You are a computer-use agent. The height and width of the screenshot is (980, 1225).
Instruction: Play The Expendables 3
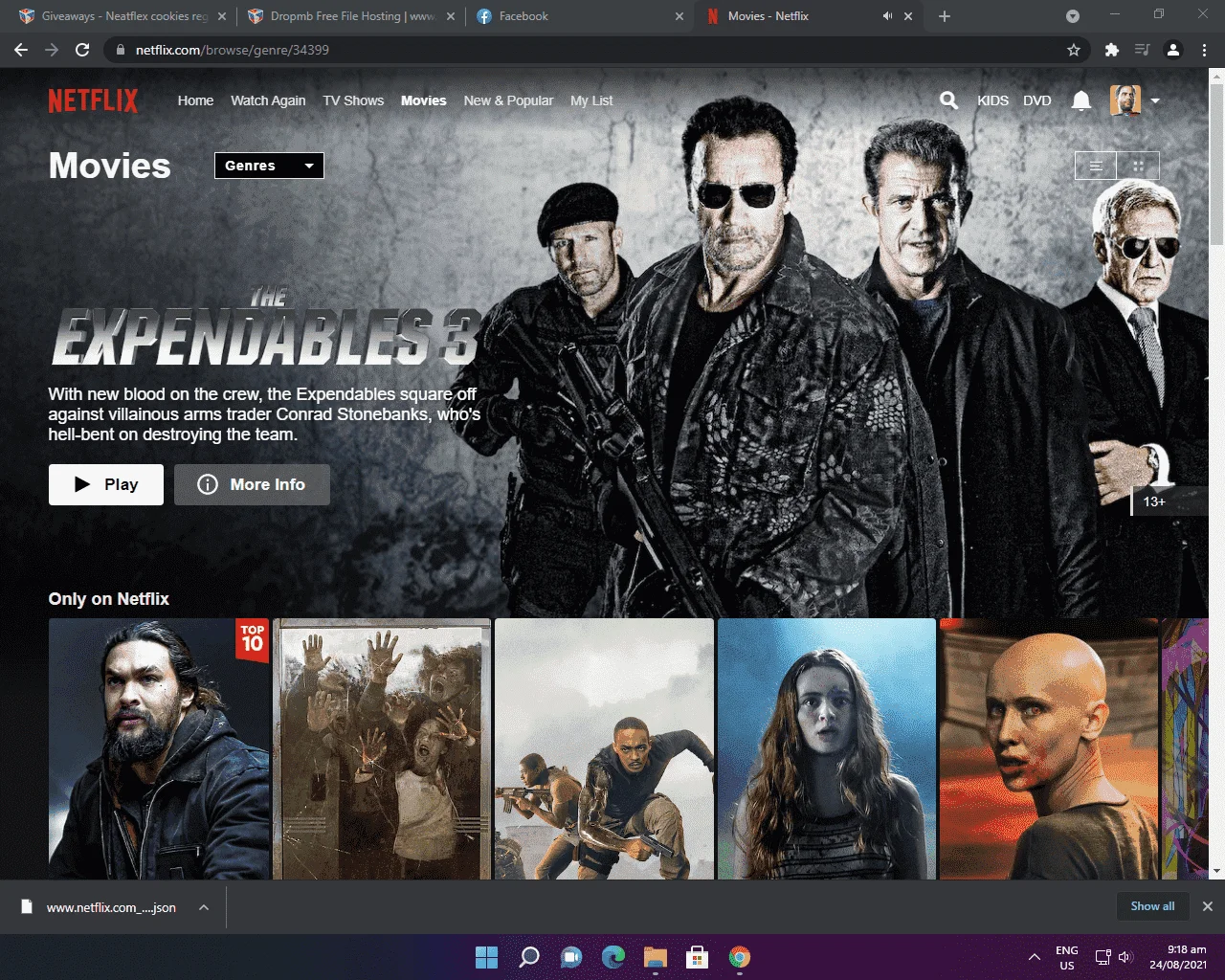click(x=106, y=484)
